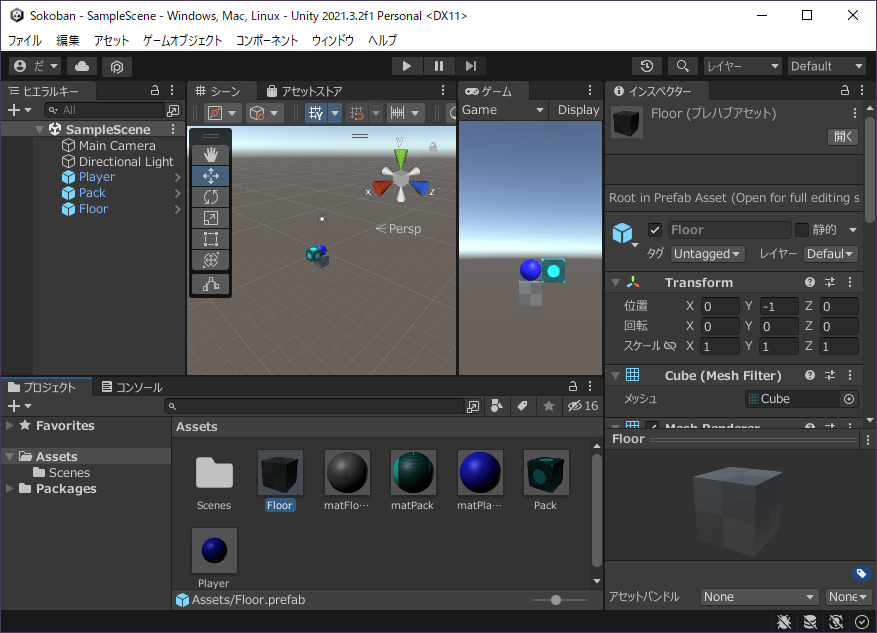Open the File menu

(x=25, y=40)
